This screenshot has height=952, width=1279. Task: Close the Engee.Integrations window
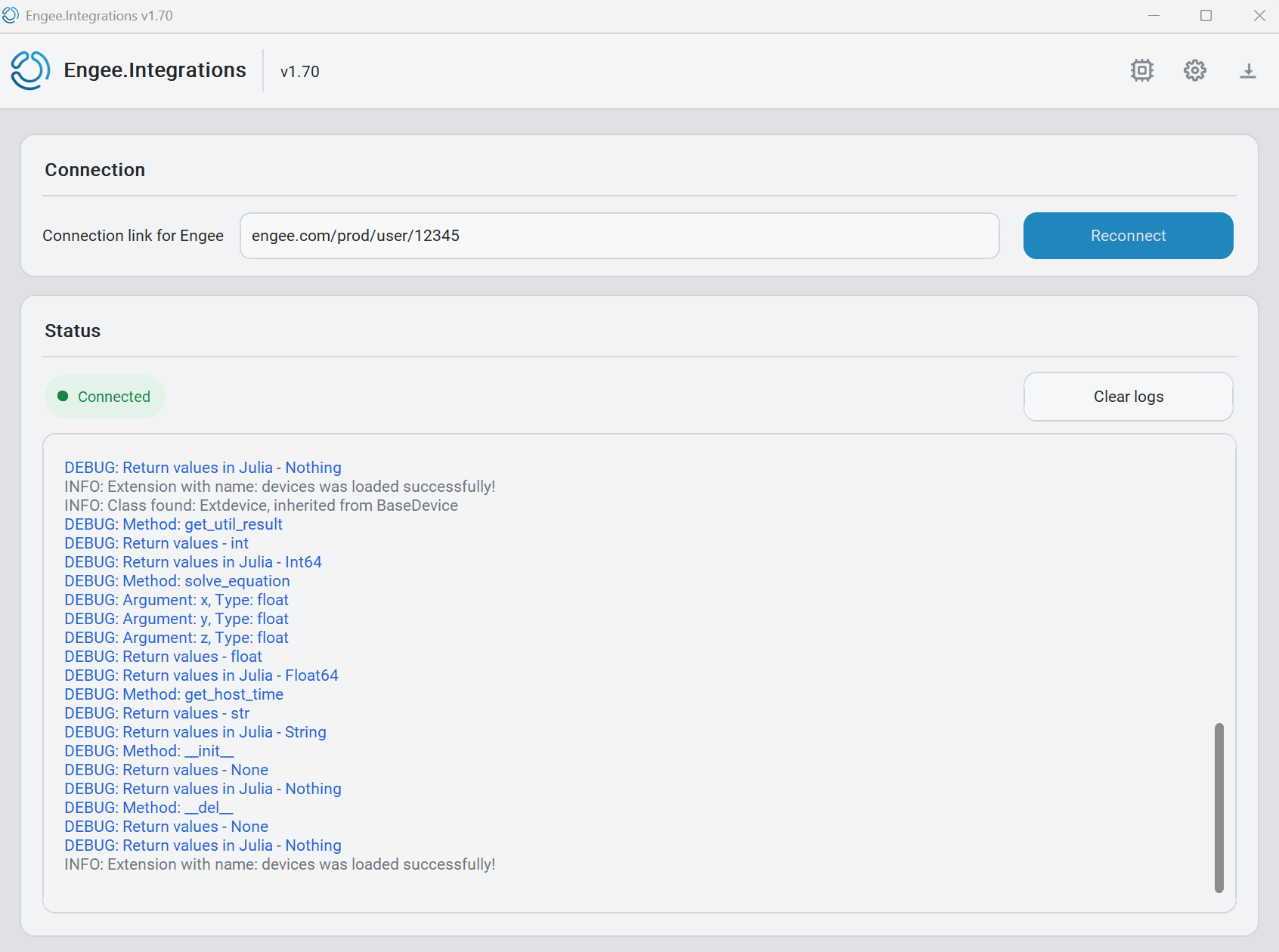point(1259,15)
